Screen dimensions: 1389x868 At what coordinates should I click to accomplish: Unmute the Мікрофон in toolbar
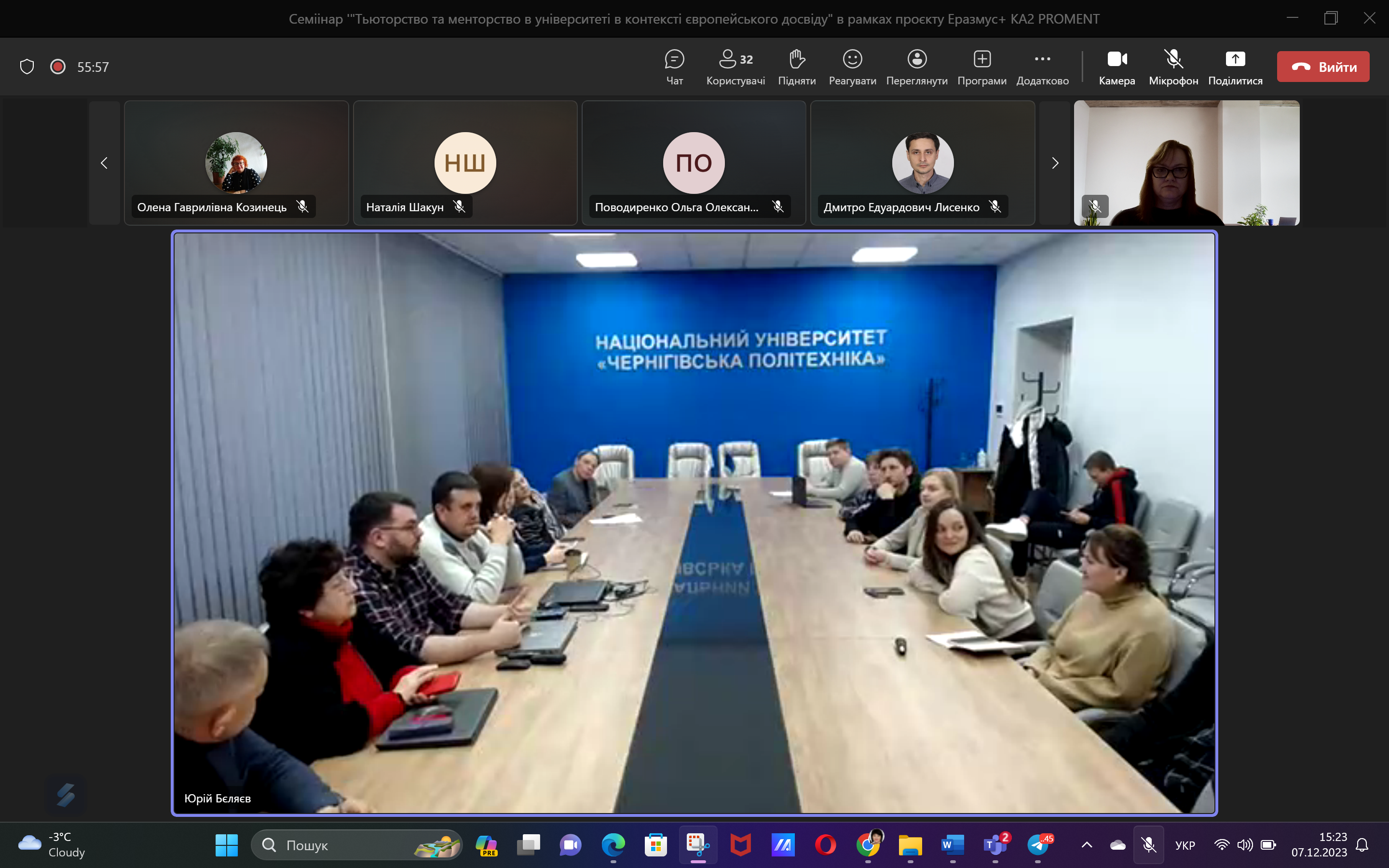(x=1173, y=67)
